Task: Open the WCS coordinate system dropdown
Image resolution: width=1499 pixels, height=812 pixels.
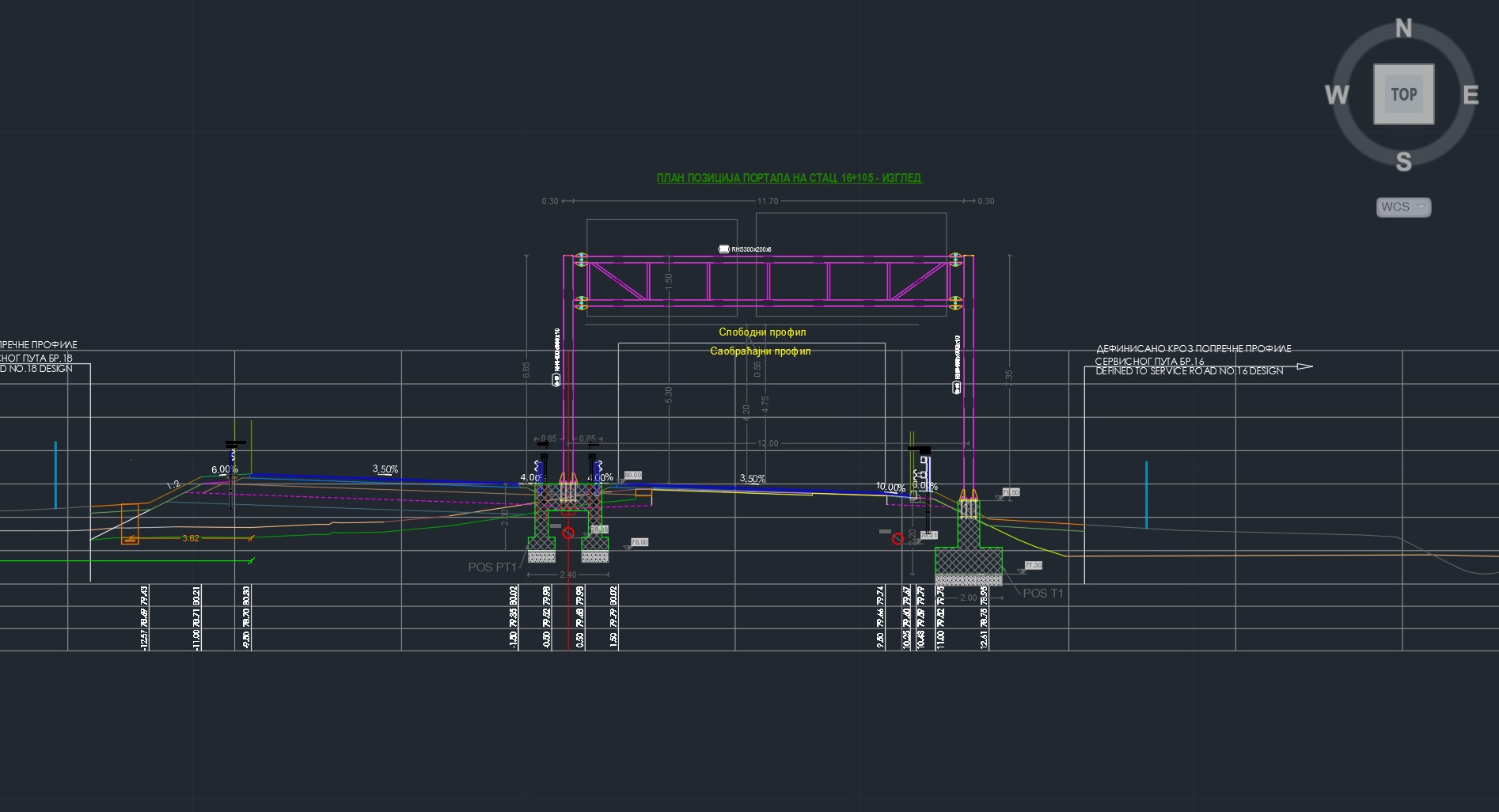Action: 1403,207
